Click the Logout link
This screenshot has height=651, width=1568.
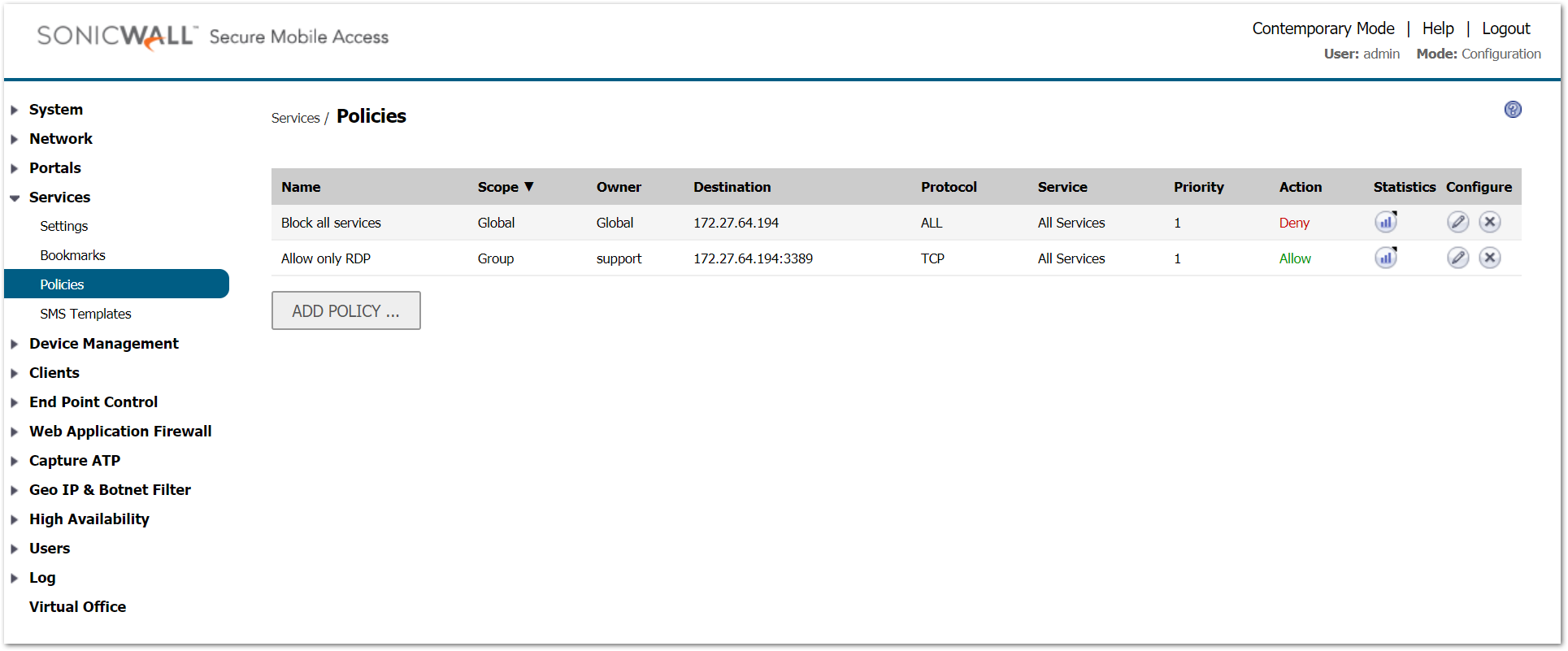coord(1506,28)
